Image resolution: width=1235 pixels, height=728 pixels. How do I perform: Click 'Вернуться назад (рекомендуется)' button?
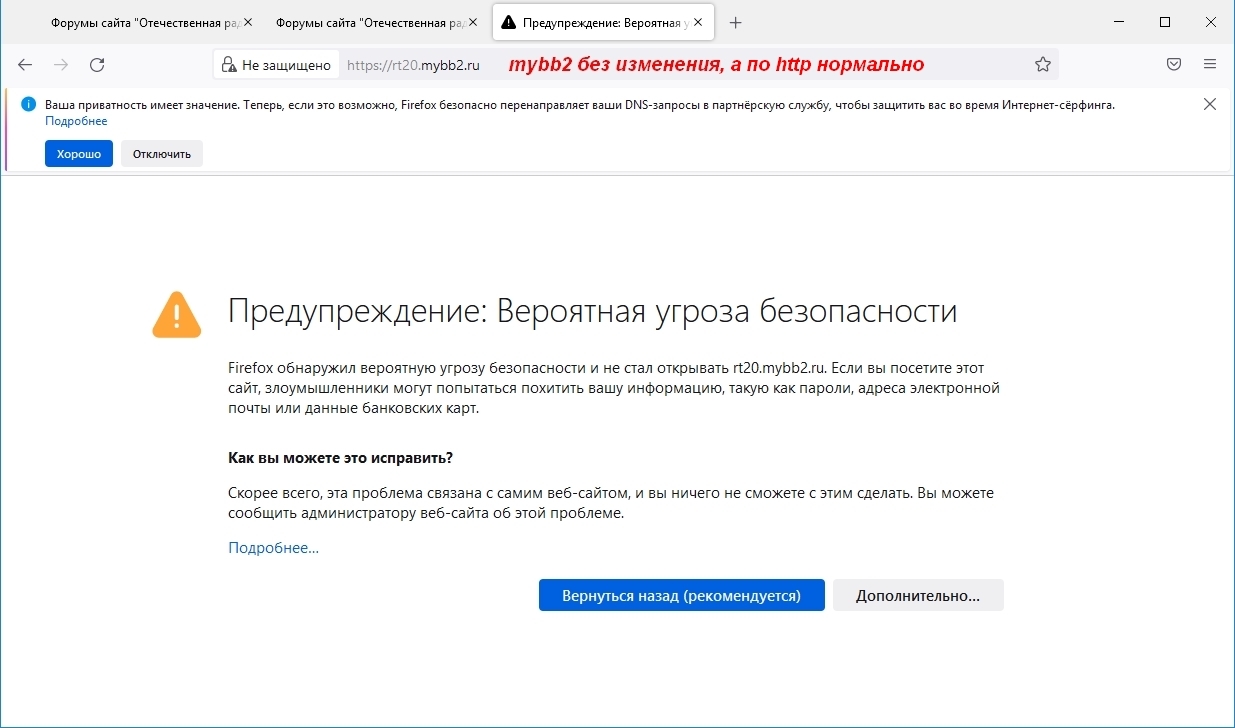682,595
